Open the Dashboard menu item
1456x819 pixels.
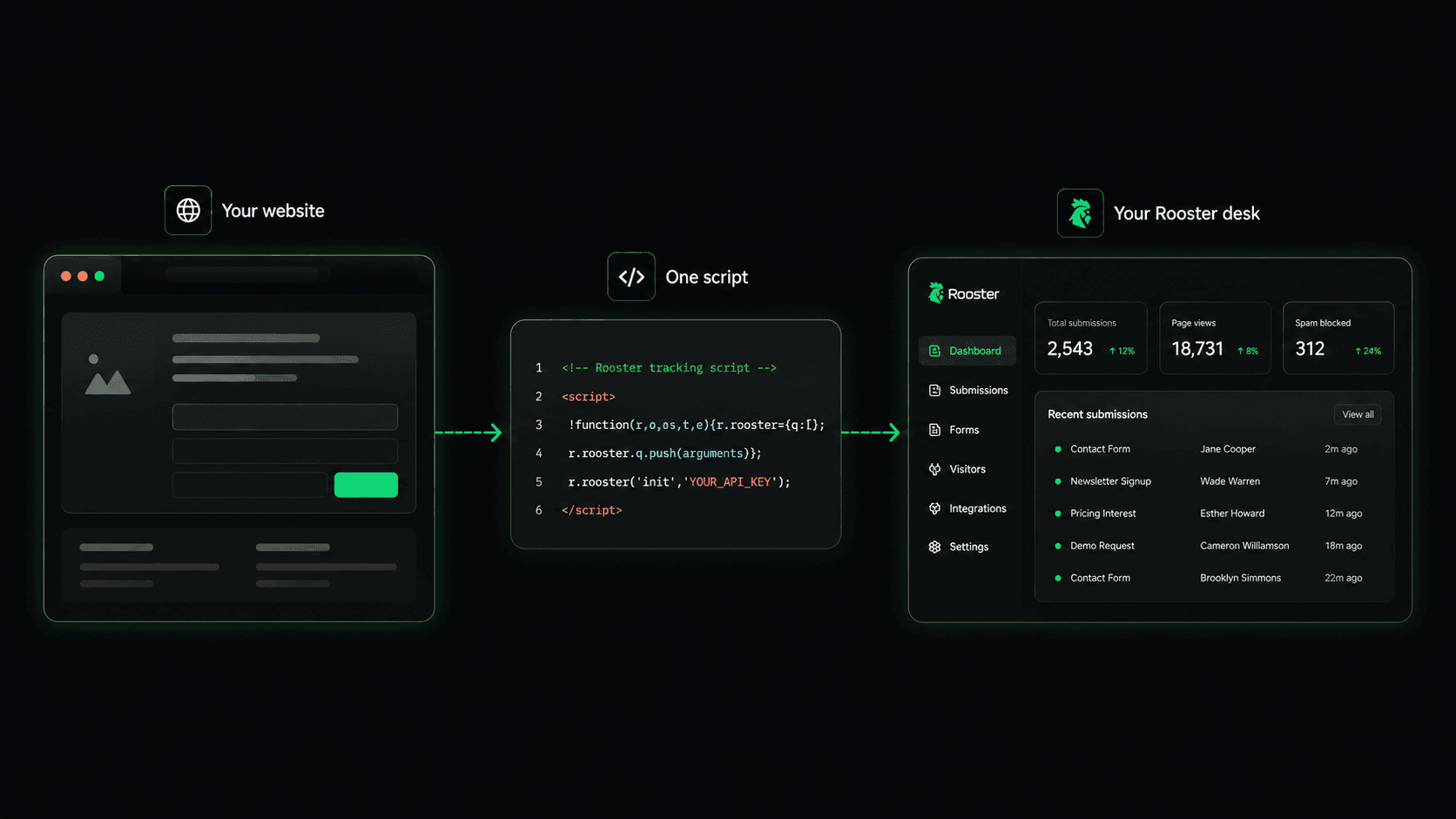click(x=967, y=351)
